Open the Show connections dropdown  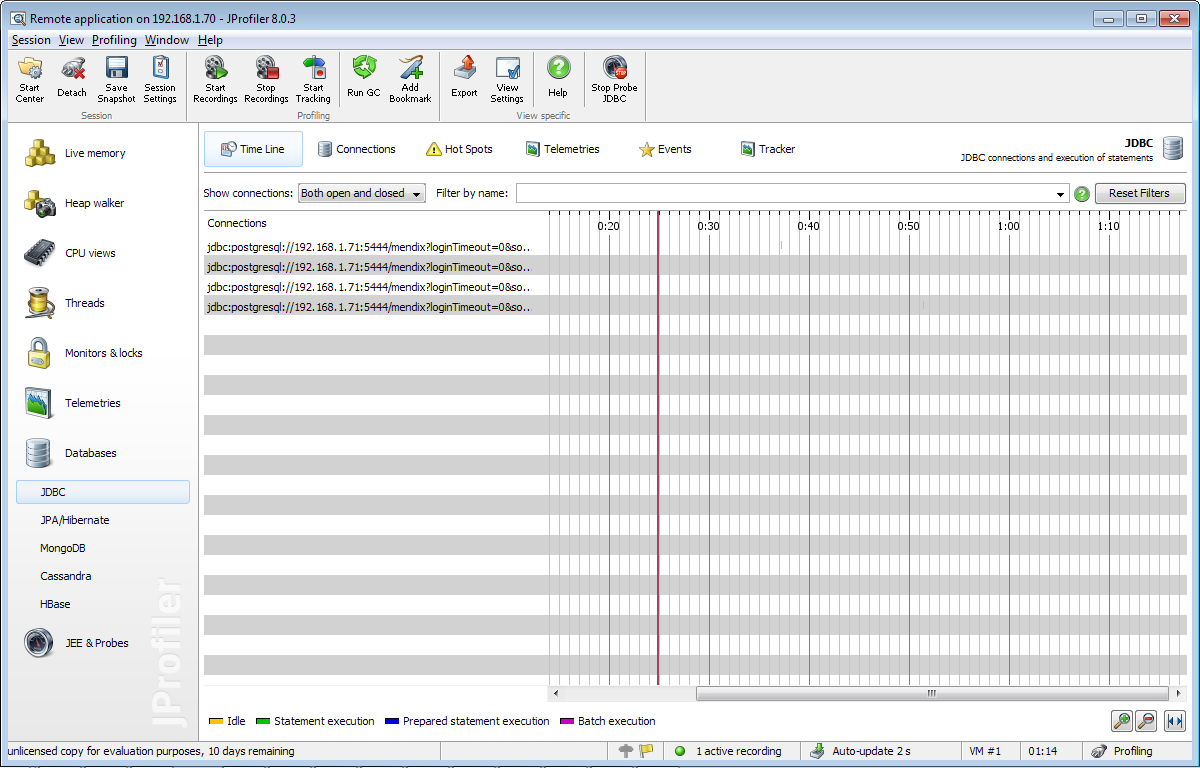tap(362, 193)
